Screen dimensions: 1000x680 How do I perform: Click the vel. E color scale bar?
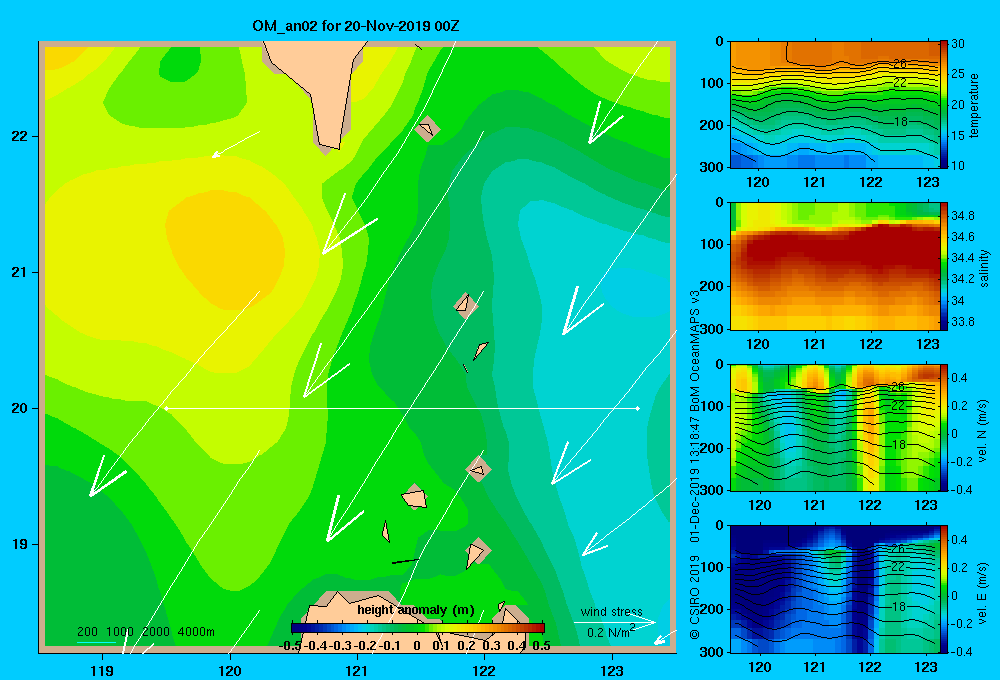tap(944, 589)
